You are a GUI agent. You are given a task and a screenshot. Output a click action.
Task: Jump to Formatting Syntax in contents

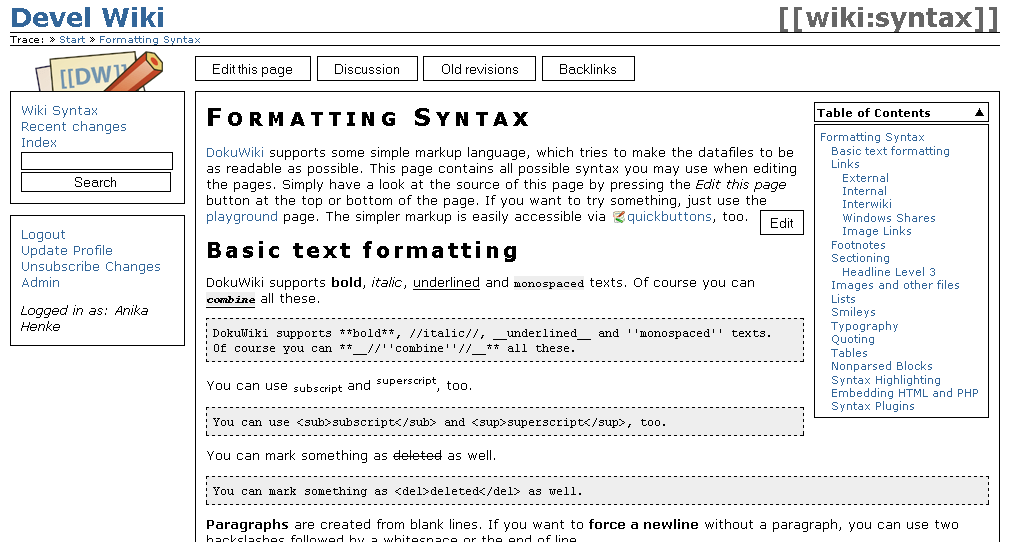pyautogui.click(x=872, y=137)
